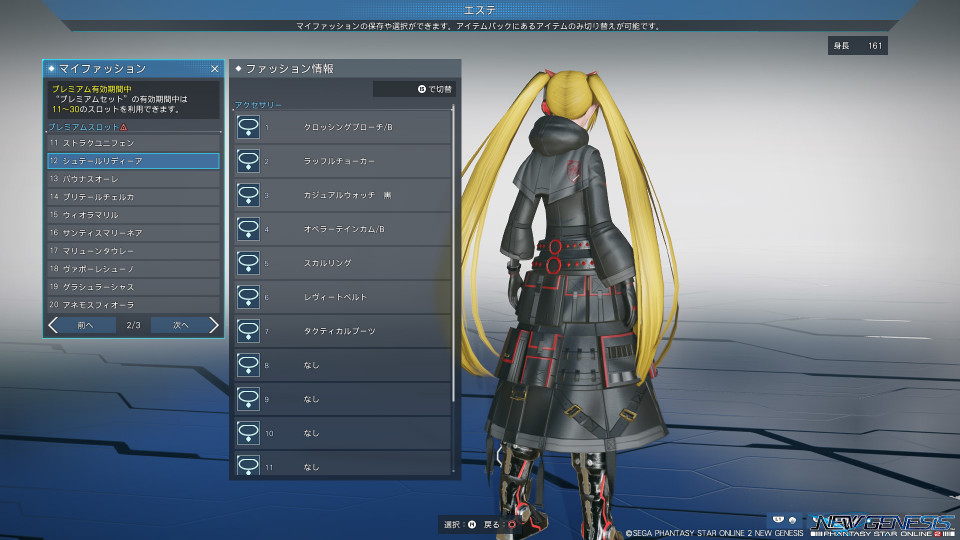Viewport: 960px width, 540px height.
Task: Click the right arrow to go to next page
Action: click(213, 325)
